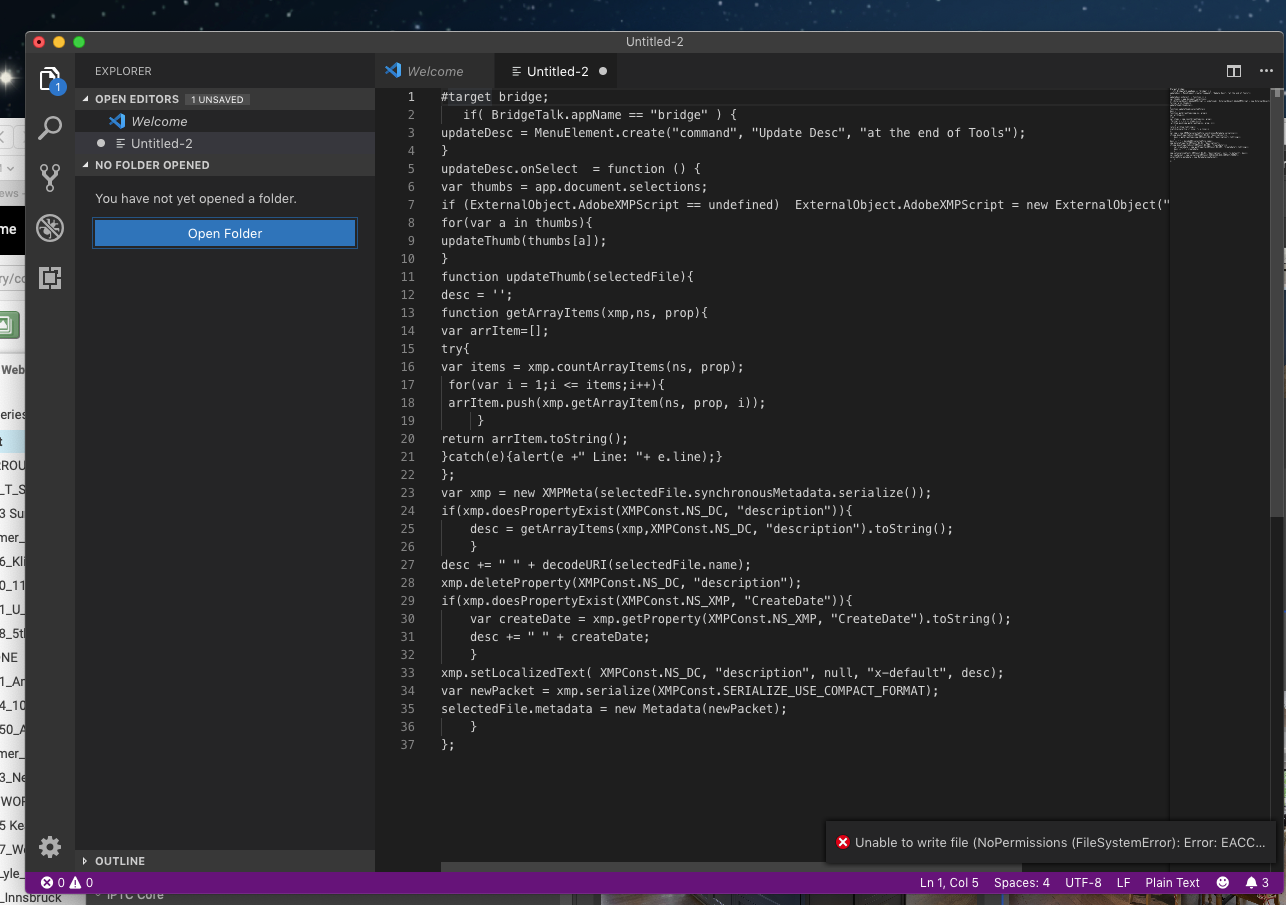This screenshot has height=905, width=1286.
Task: Click the red error icon in notification
Action: [x=843, y=842]
